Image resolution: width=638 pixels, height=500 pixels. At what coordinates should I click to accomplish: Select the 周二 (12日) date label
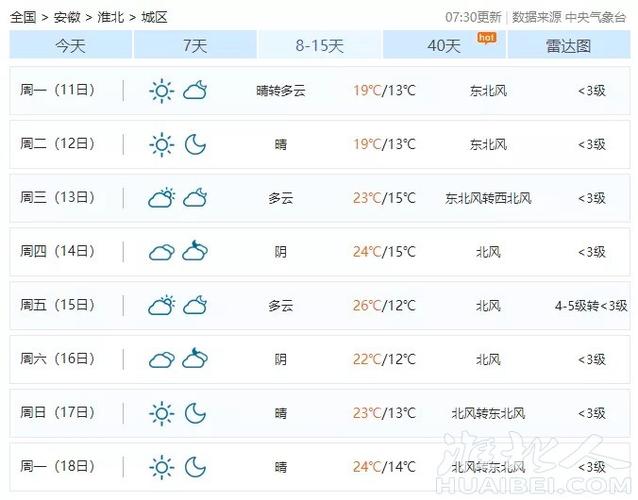point(57,143)
